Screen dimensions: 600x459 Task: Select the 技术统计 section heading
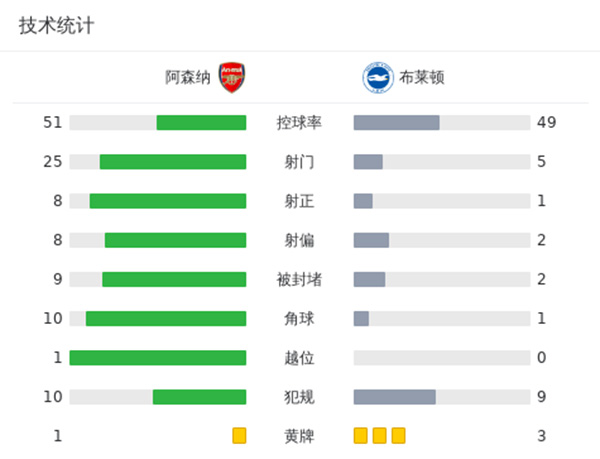tap(56, 26)
